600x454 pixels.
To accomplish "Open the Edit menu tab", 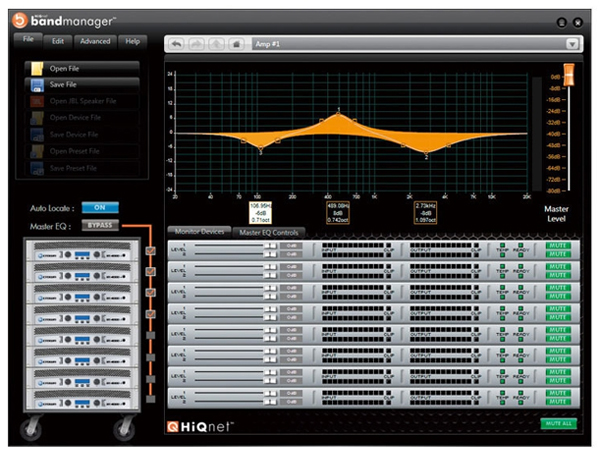I will (x=58, y=41).
